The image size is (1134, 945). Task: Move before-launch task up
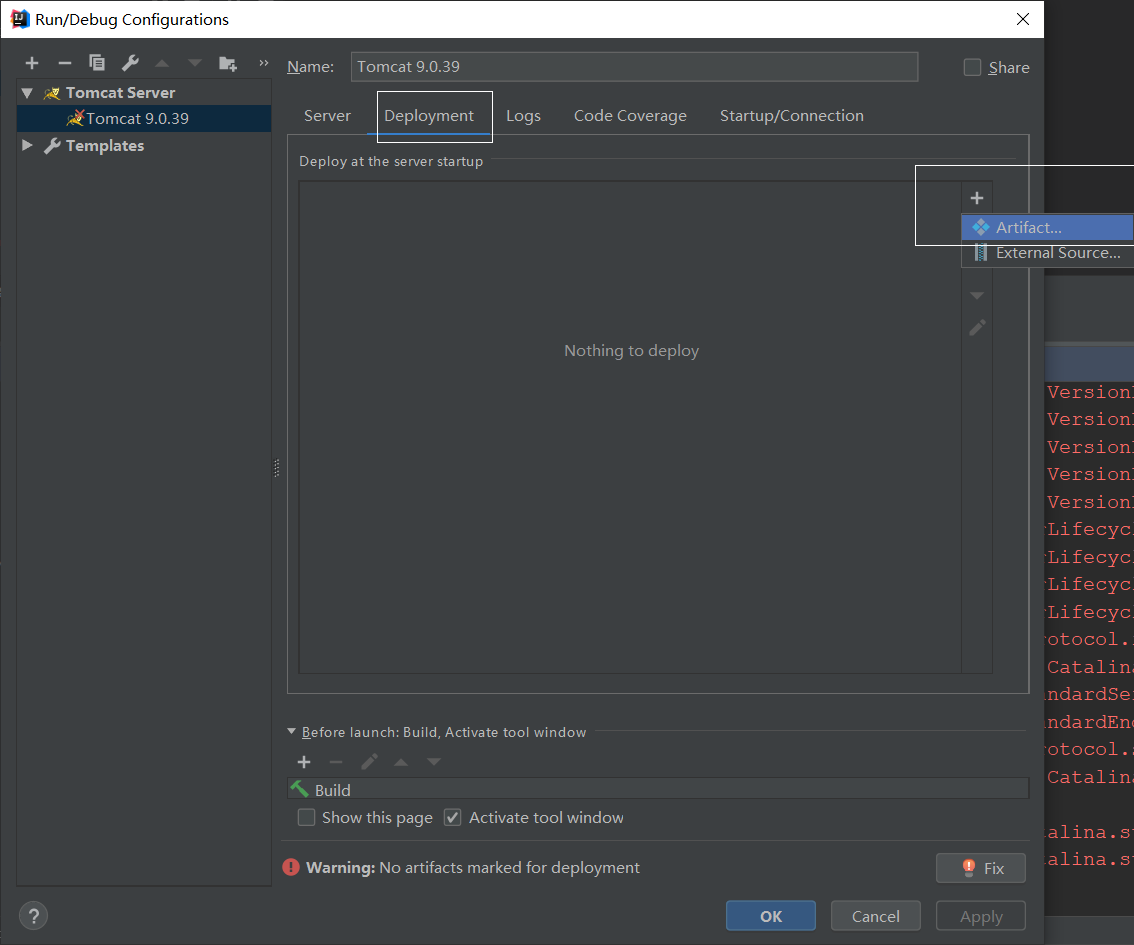pos(401,762)
